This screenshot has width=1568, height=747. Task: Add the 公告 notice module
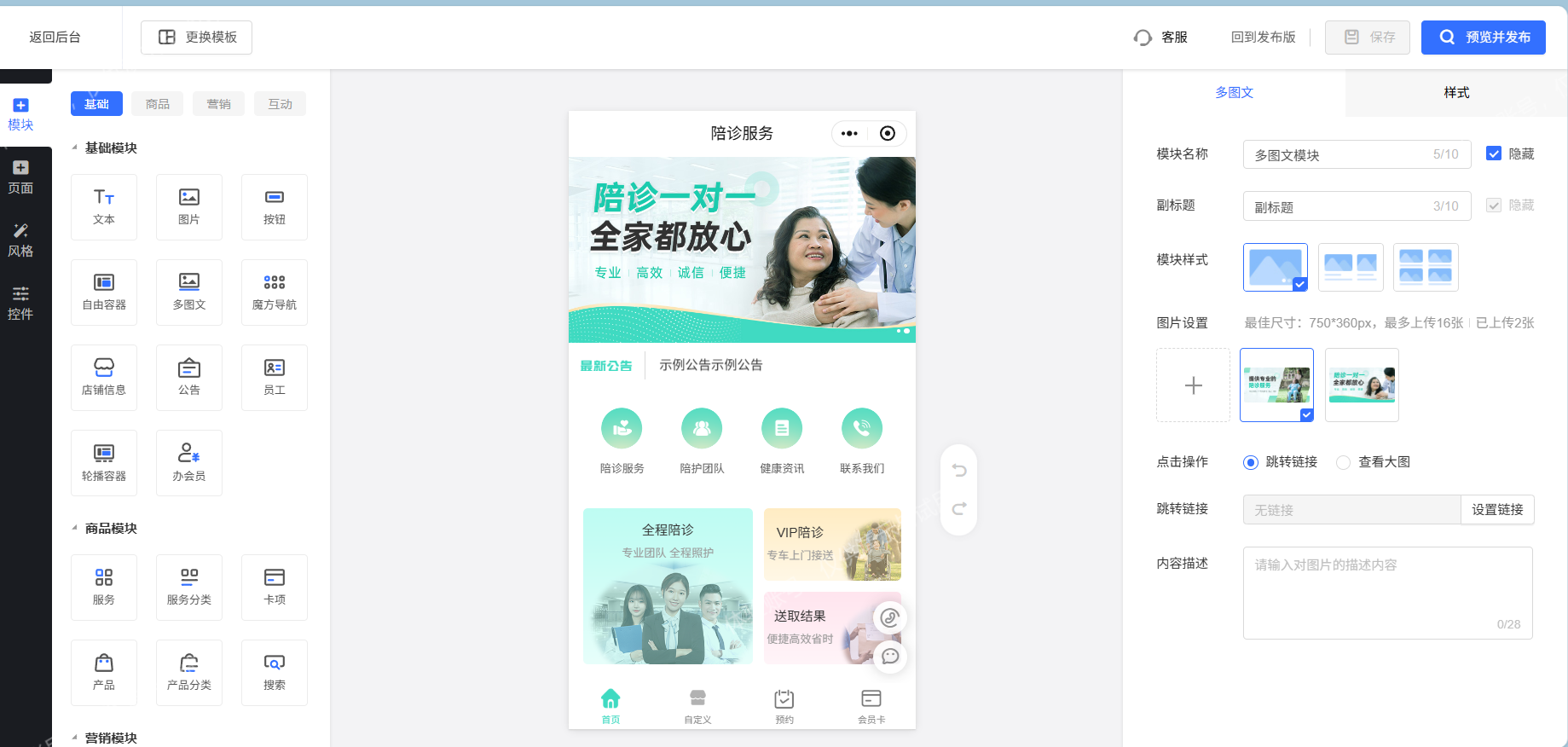[x=189, y=378]
